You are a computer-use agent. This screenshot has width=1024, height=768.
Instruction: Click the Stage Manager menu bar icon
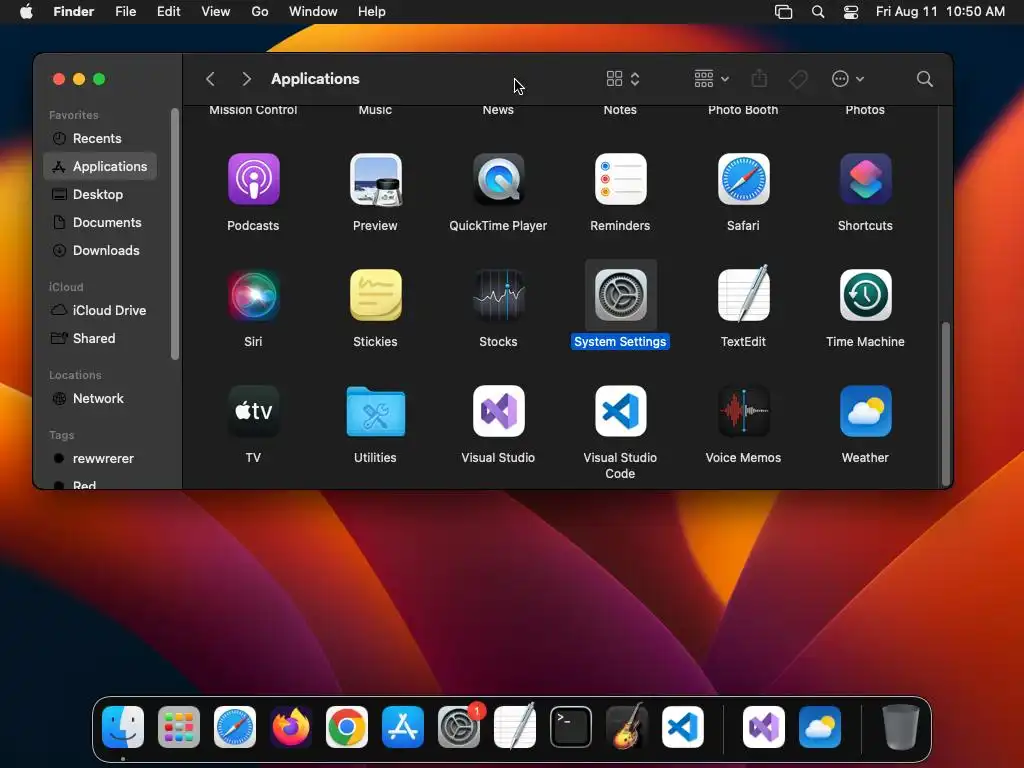point(784,12)
